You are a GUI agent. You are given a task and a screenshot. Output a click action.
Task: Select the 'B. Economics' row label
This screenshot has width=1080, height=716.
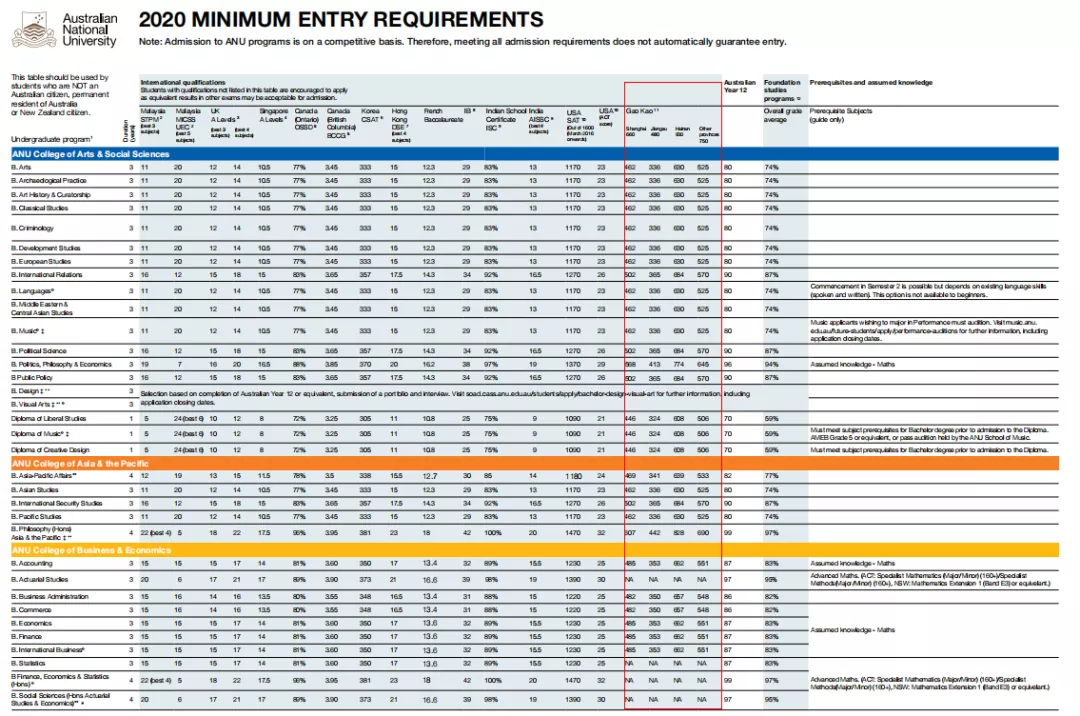click(32, 624)
